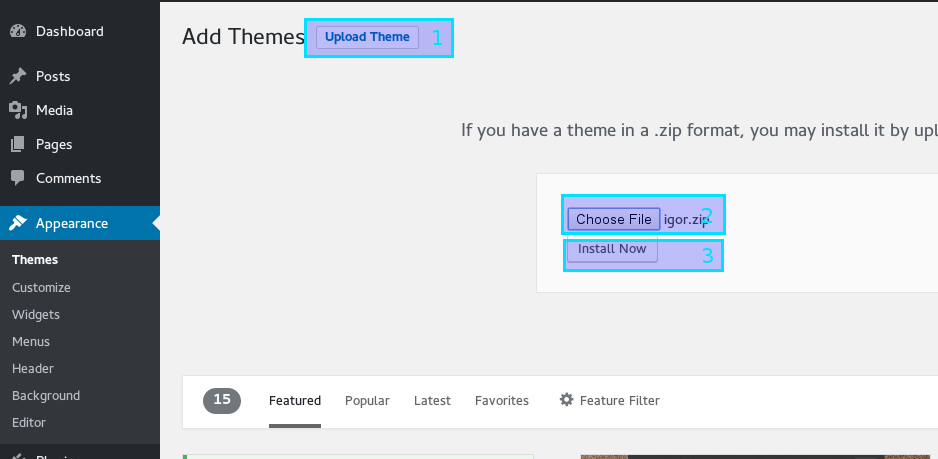
Task: Click the Upload Theme button
Action: (367, 37)
